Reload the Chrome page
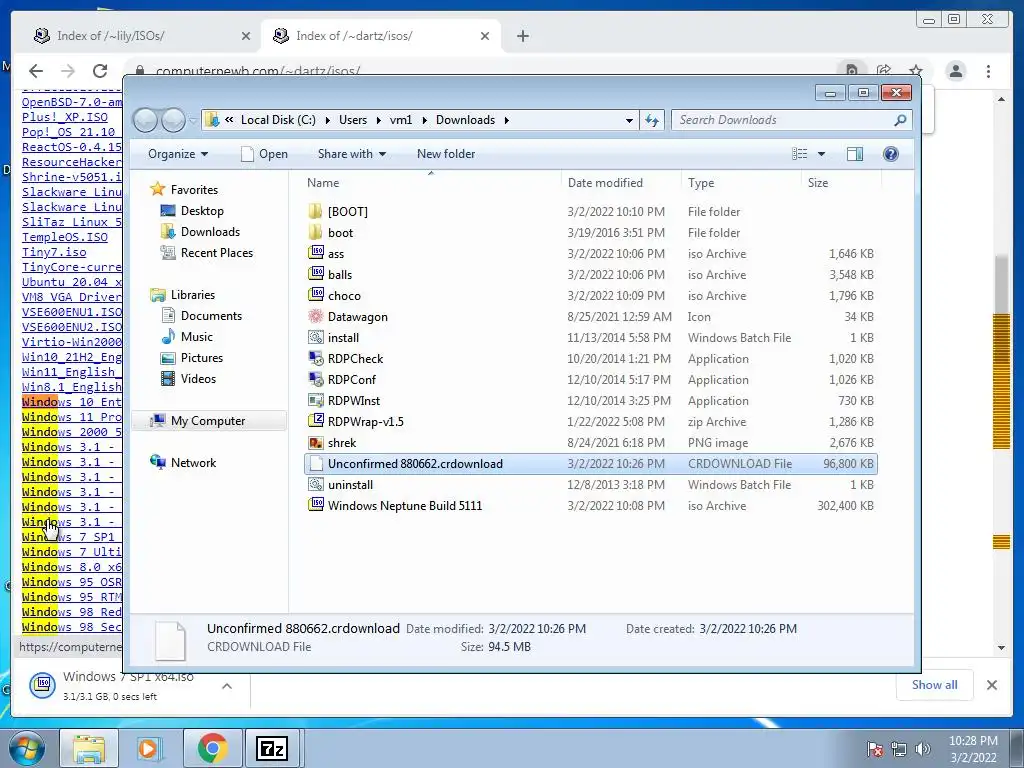Image resolution: width=1024 pixels, height=768 pixels. [x=99, y=71]
